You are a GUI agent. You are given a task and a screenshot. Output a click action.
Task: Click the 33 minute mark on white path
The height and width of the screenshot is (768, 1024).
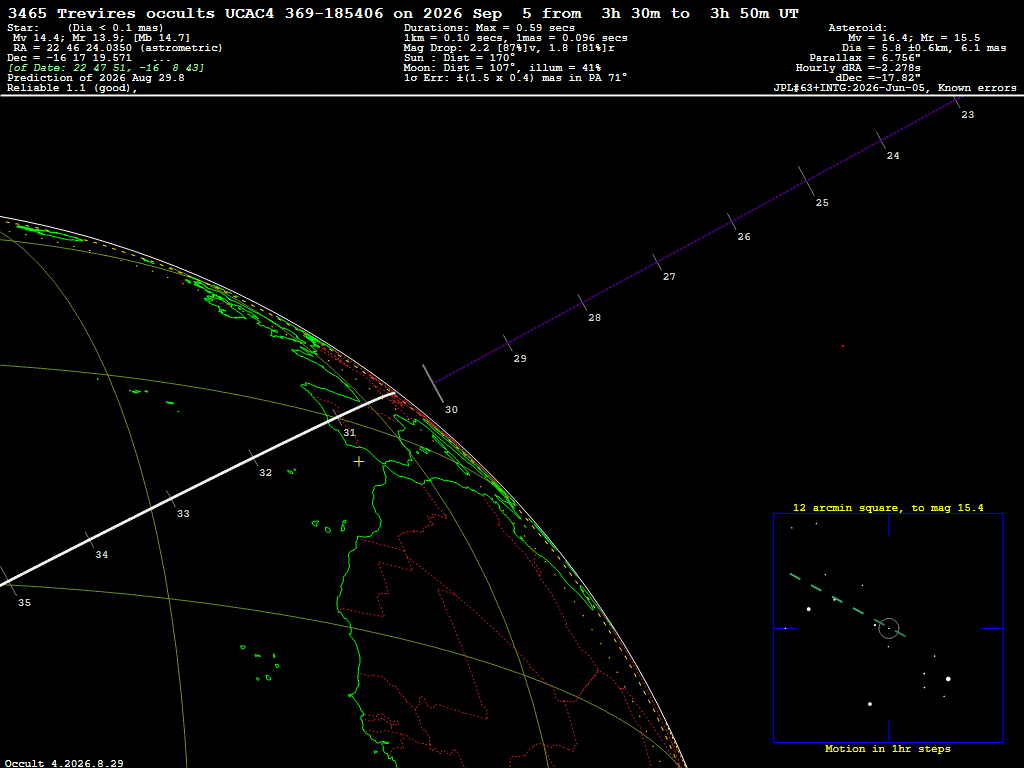click(x=171, y=498)
